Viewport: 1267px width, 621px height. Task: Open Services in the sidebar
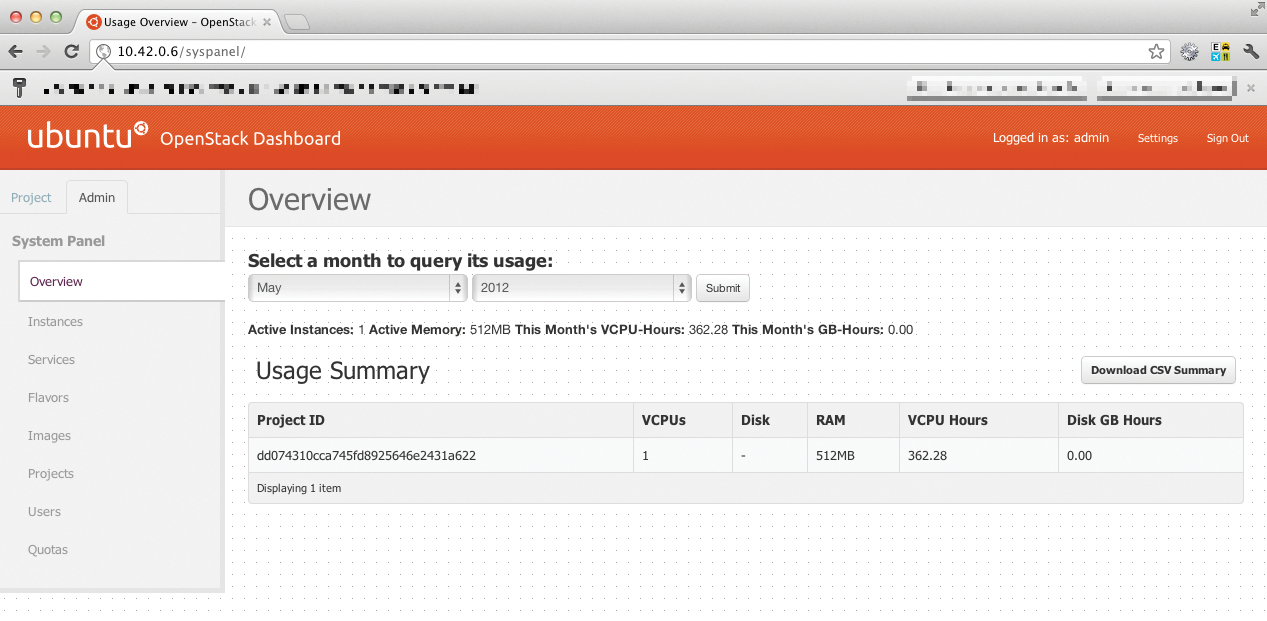[x=51, y=359]
